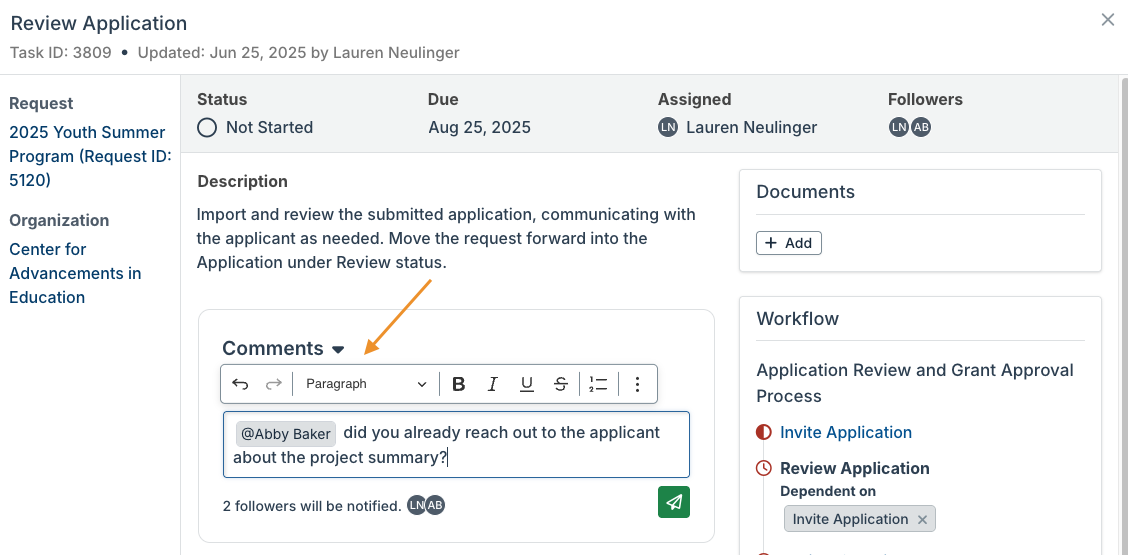The width and height of the screenshot is (1128, 555).
Task: Click the Not Started status label
Action: [269, 128]
